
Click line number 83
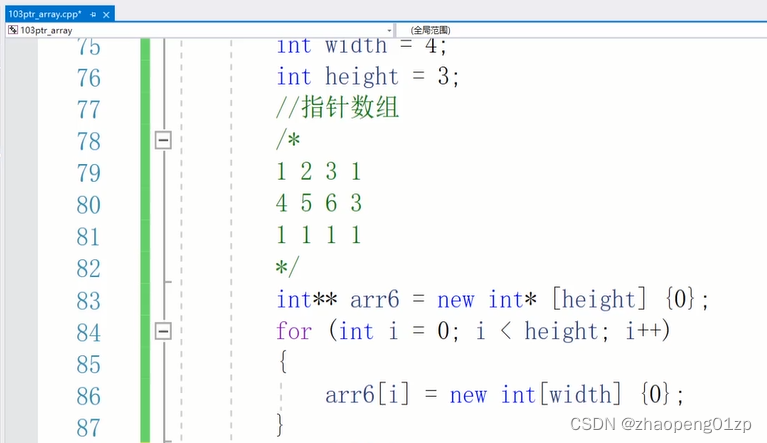(x=89, y=301)
